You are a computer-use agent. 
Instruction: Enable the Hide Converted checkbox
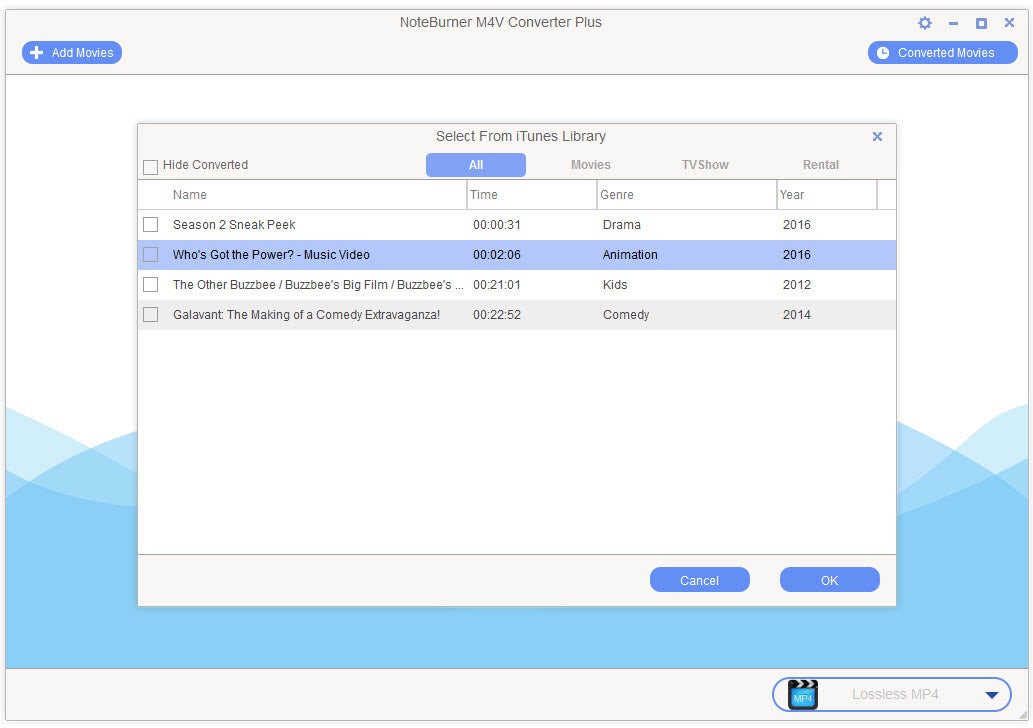click(150, 167)
